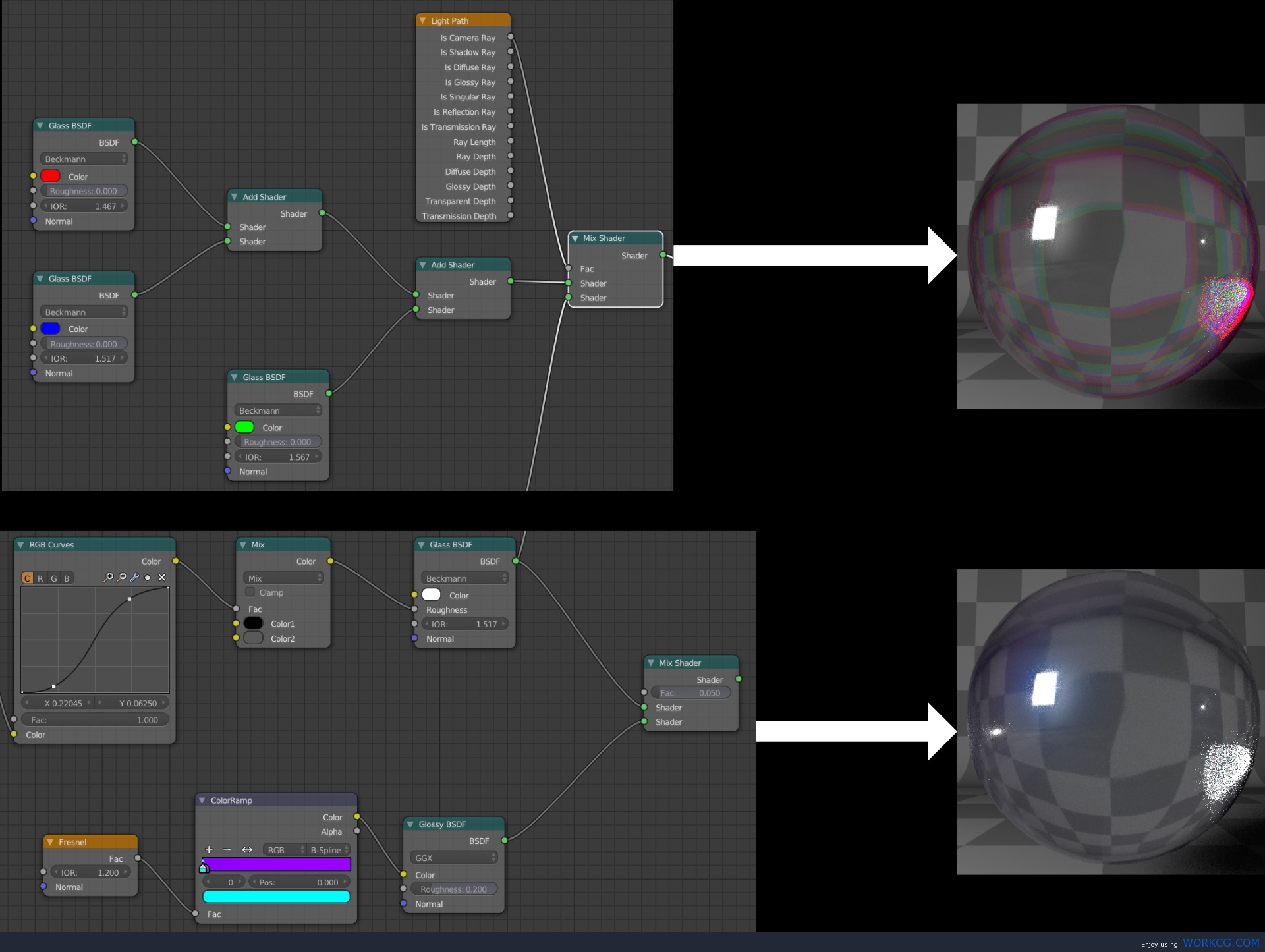
Task: Collapse the RGB Curves node
Action: click(21, 545)
